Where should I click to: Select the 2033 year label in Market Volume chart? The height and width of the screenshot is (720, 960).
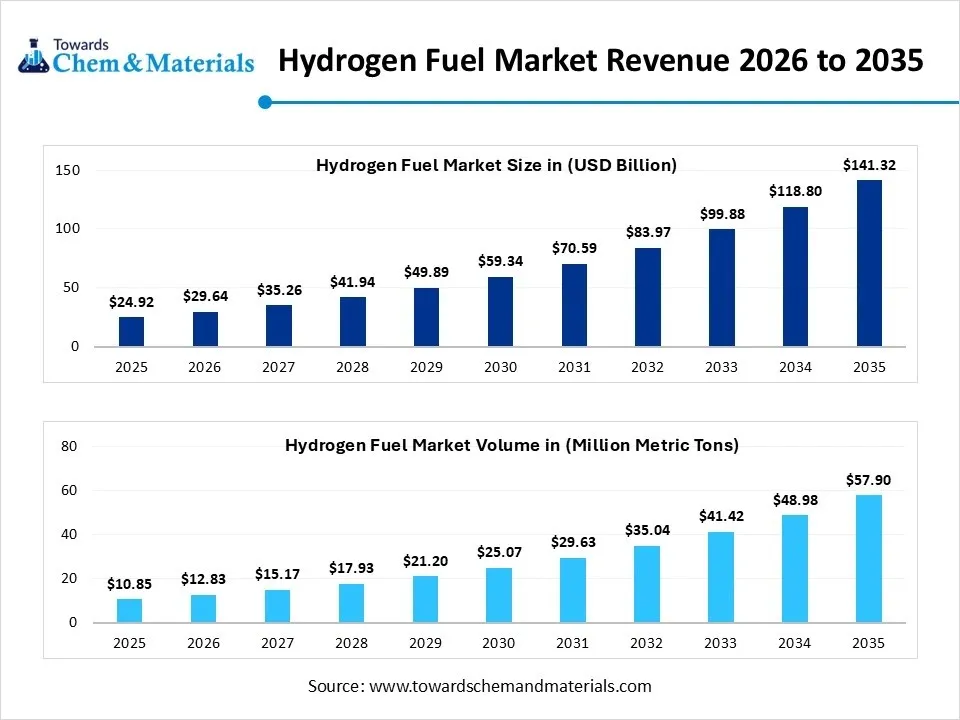(x=720, y=643)
